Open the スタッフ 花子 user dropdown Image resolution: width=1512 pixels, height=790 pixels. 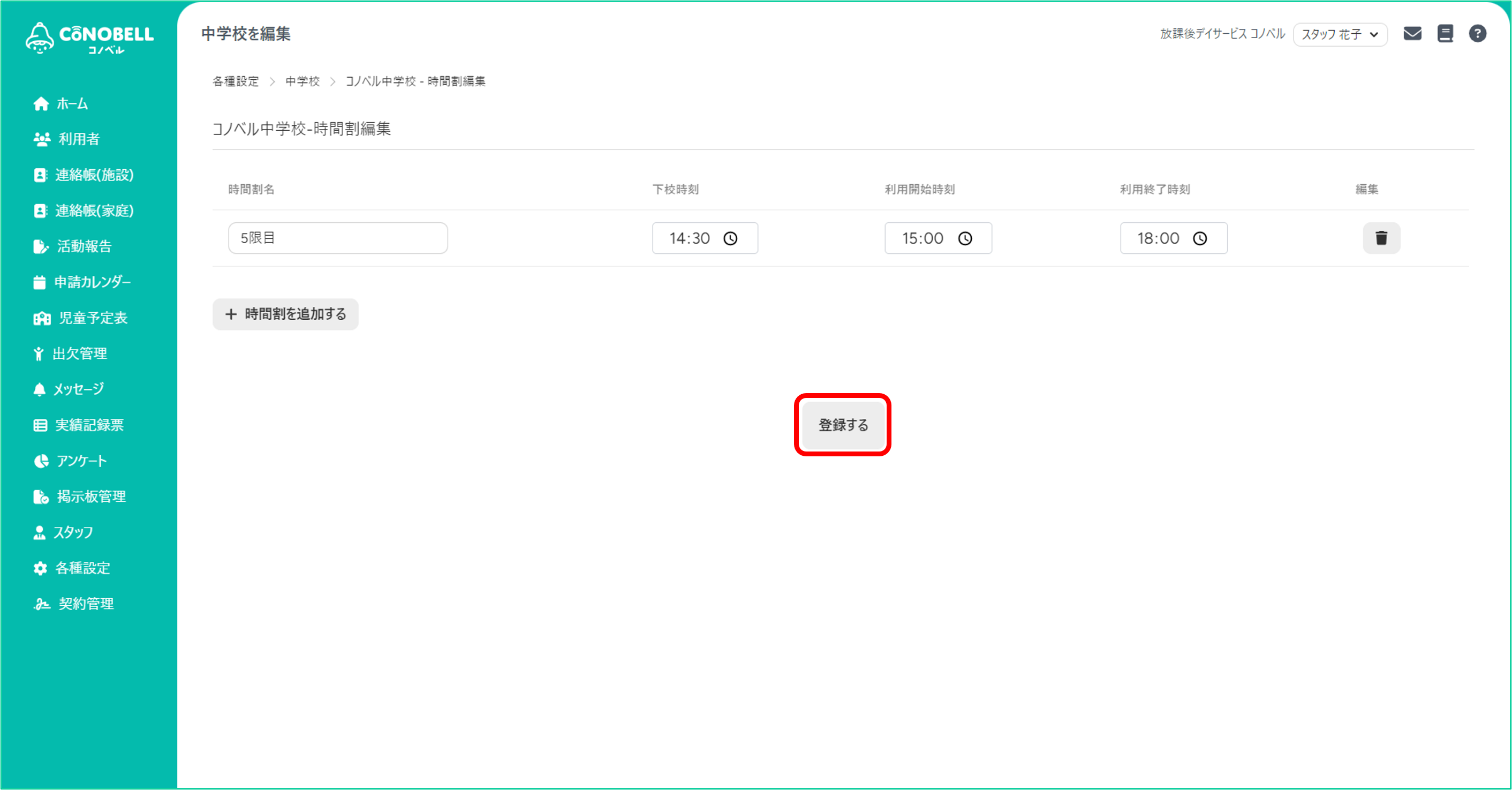[x=1340, y=34]
